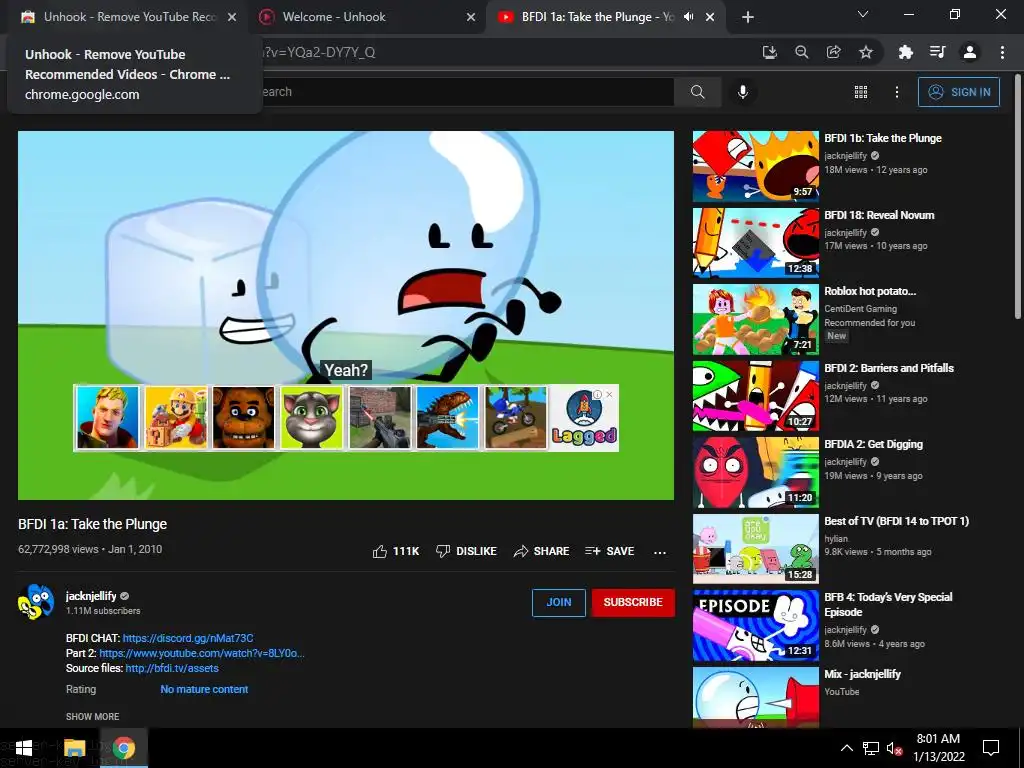This screenshot has height=768, width=1024.
Task: Click SAVE to add to playlist
Action: (609, 551)
